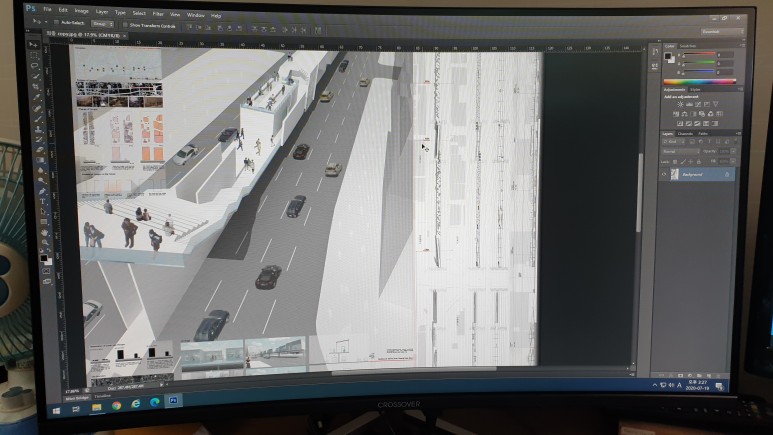Open the Essentials workspace dropdown
Image resolution: width=773 pixels, height=435 pixels.
click(x=721, y=32)
